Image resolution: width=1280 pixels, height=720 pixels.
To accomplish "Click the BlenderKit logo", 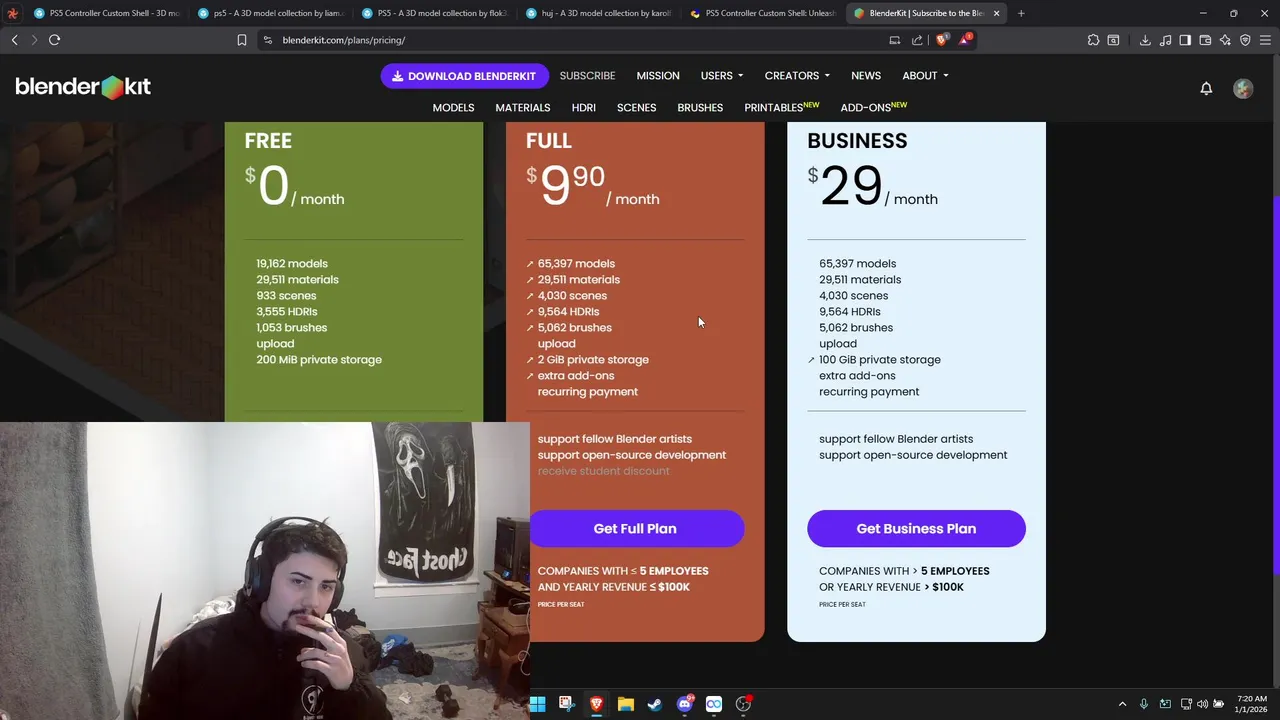I will pyautogui.click(x=83, y=87).
